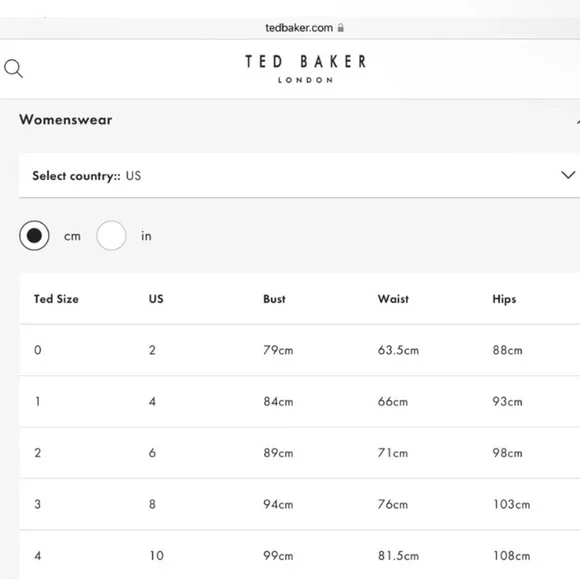580x580 pixels.
Task: Click the chevron on the country selector
Action: [568, 175]
